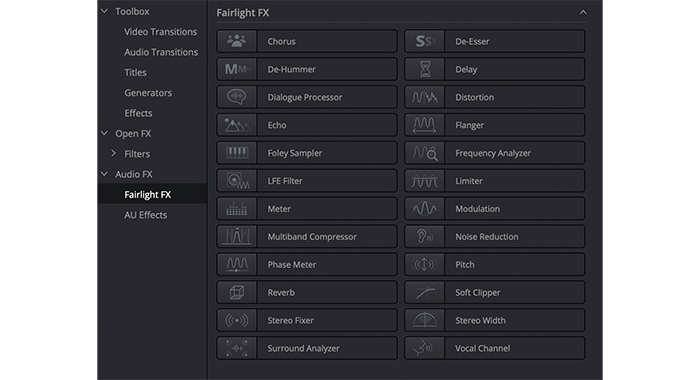
Task: Click the Foley Sampler keyboard icon
Action: pos(237,153)
